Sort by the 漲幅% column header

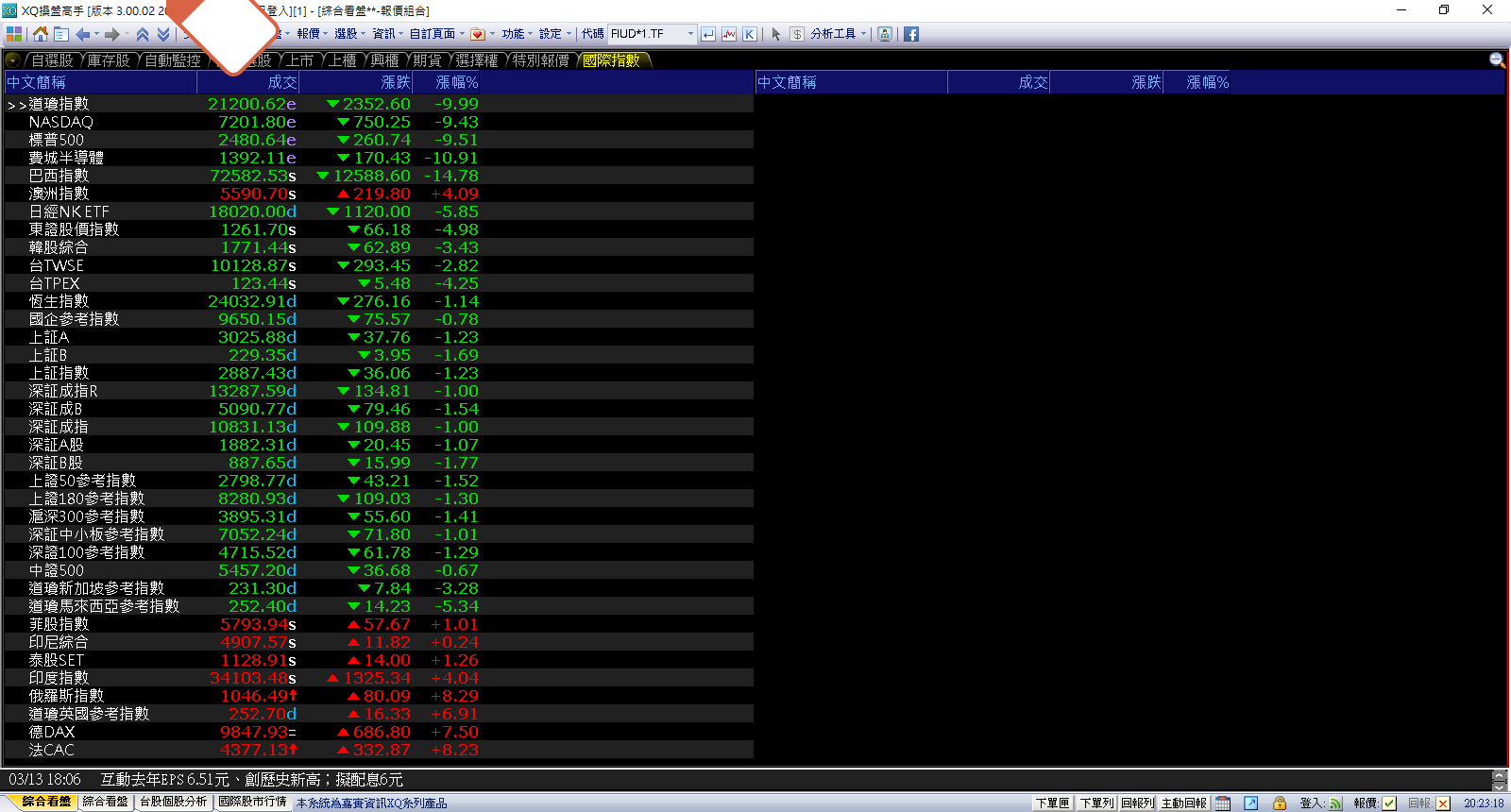(456, 83)
